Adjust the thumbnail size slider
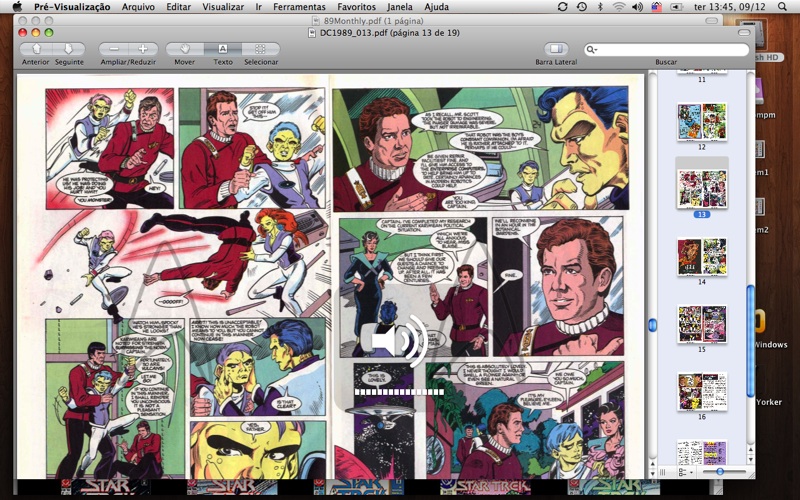Viewport: 800px width, 500px height. [720, 472]
